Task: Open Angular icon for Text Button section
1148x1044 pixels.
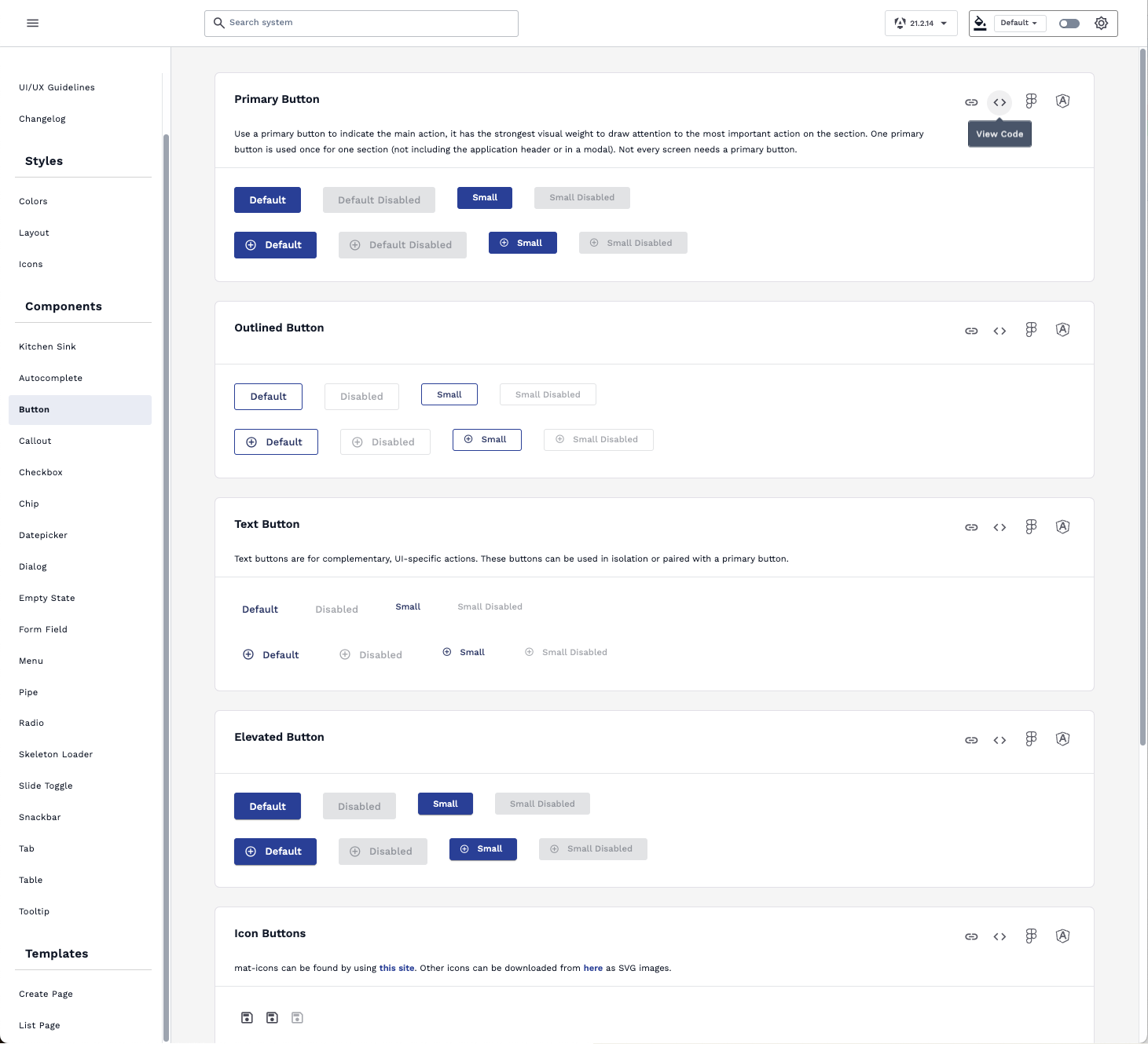Action: [1062, 526]
